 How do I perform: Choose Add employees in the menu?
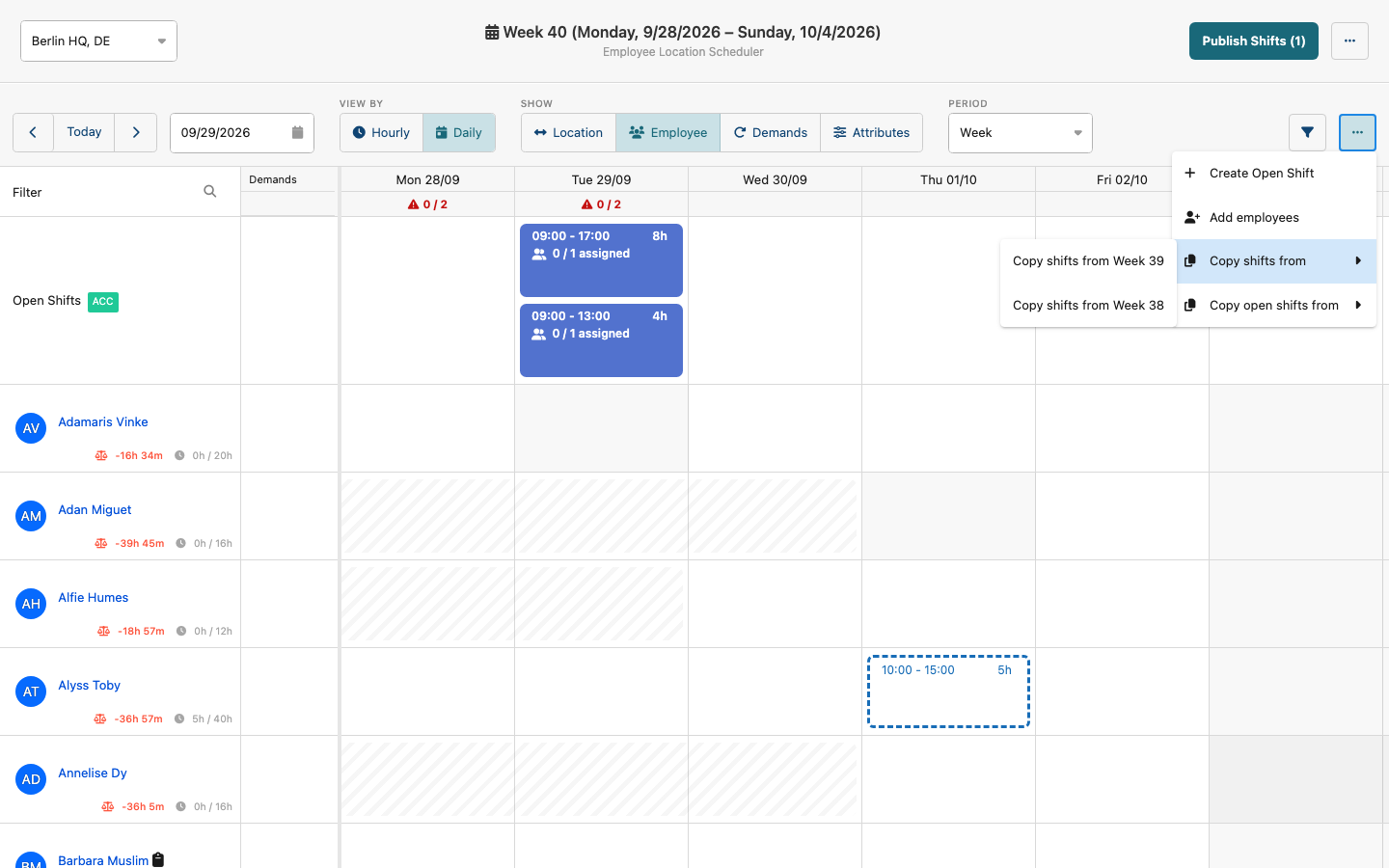(x=1274, y=217)
